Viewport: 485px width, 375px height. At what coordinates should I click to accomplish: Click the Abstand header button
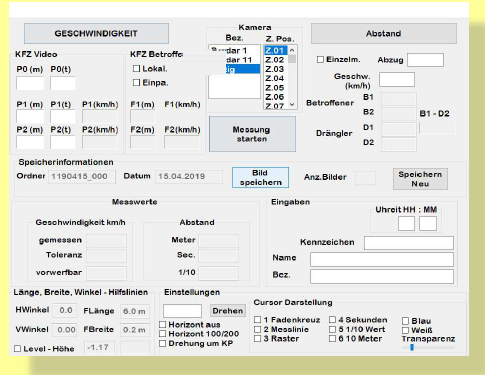(384, 33)
